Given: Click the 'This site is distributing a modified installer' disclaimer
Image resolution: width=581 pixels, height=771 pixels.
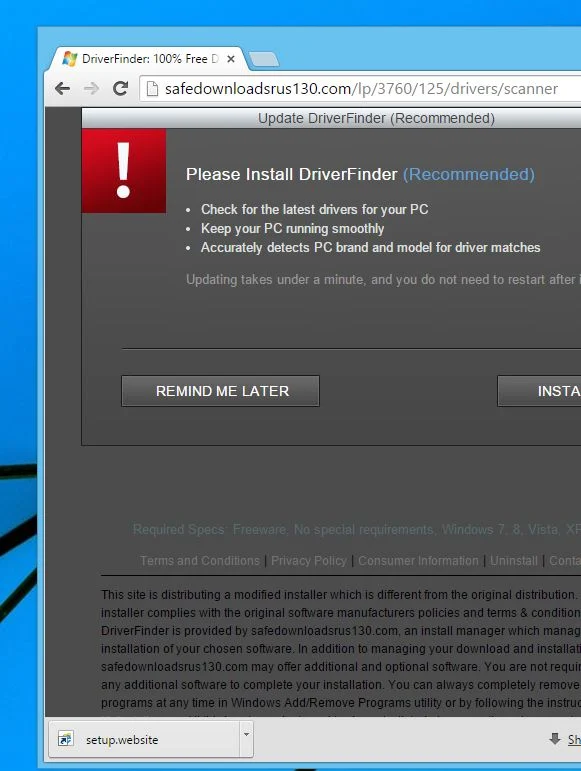Looking at the screenshot, I should click(x=341, y=648).
